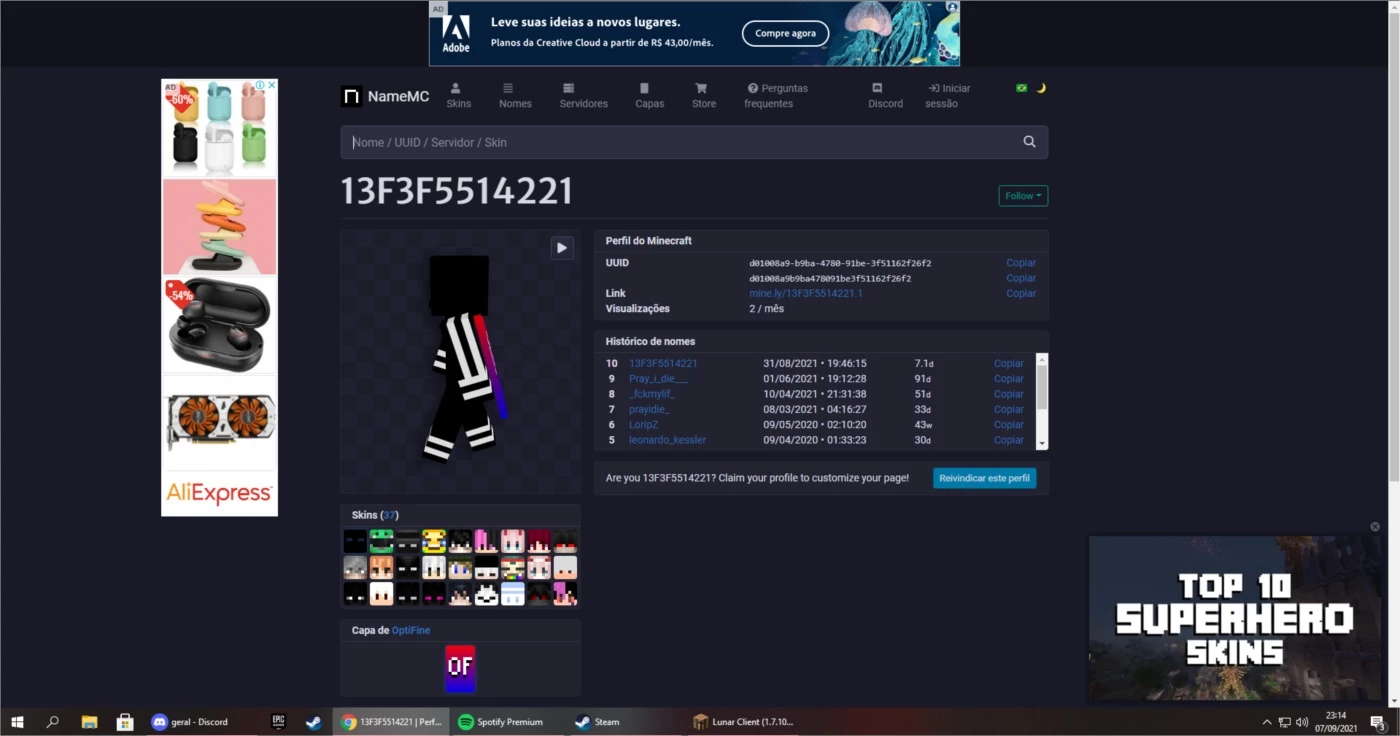
Task: Open the volume control in tray
Action: pos(1302,722)
